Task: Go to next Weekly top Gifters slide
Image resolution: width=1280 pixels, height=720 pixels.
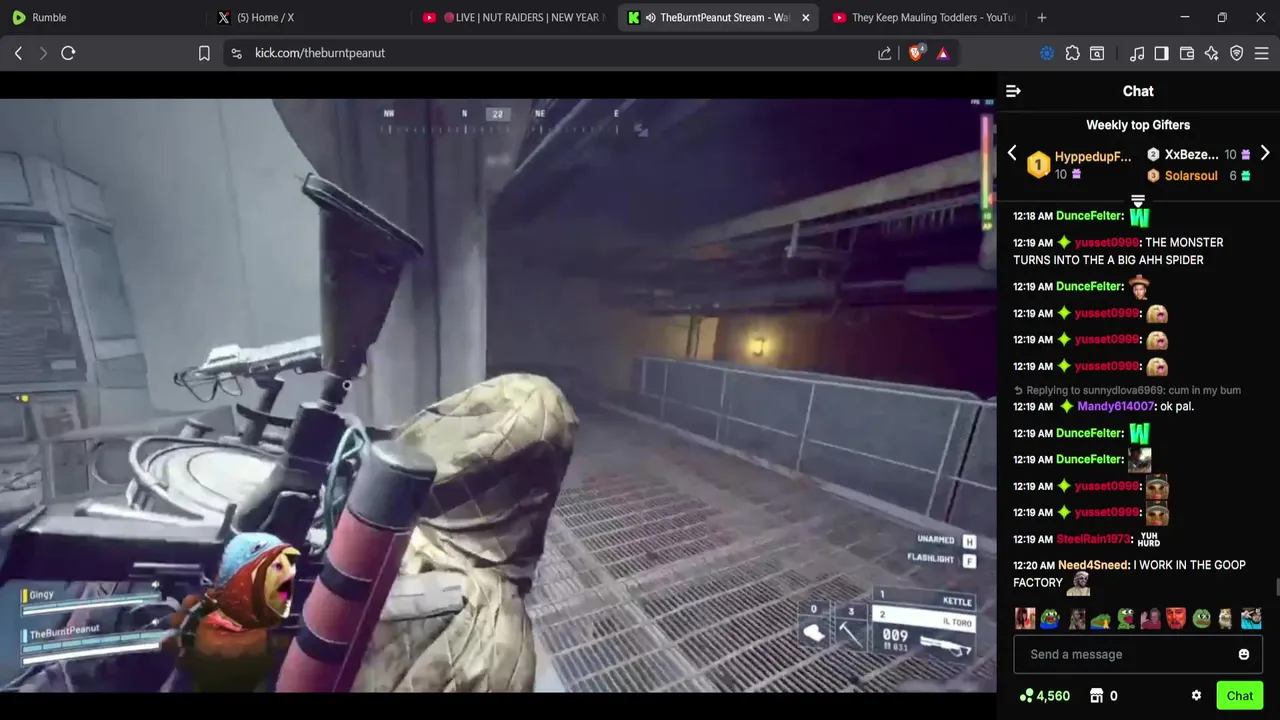Action: click(1265, 153)
